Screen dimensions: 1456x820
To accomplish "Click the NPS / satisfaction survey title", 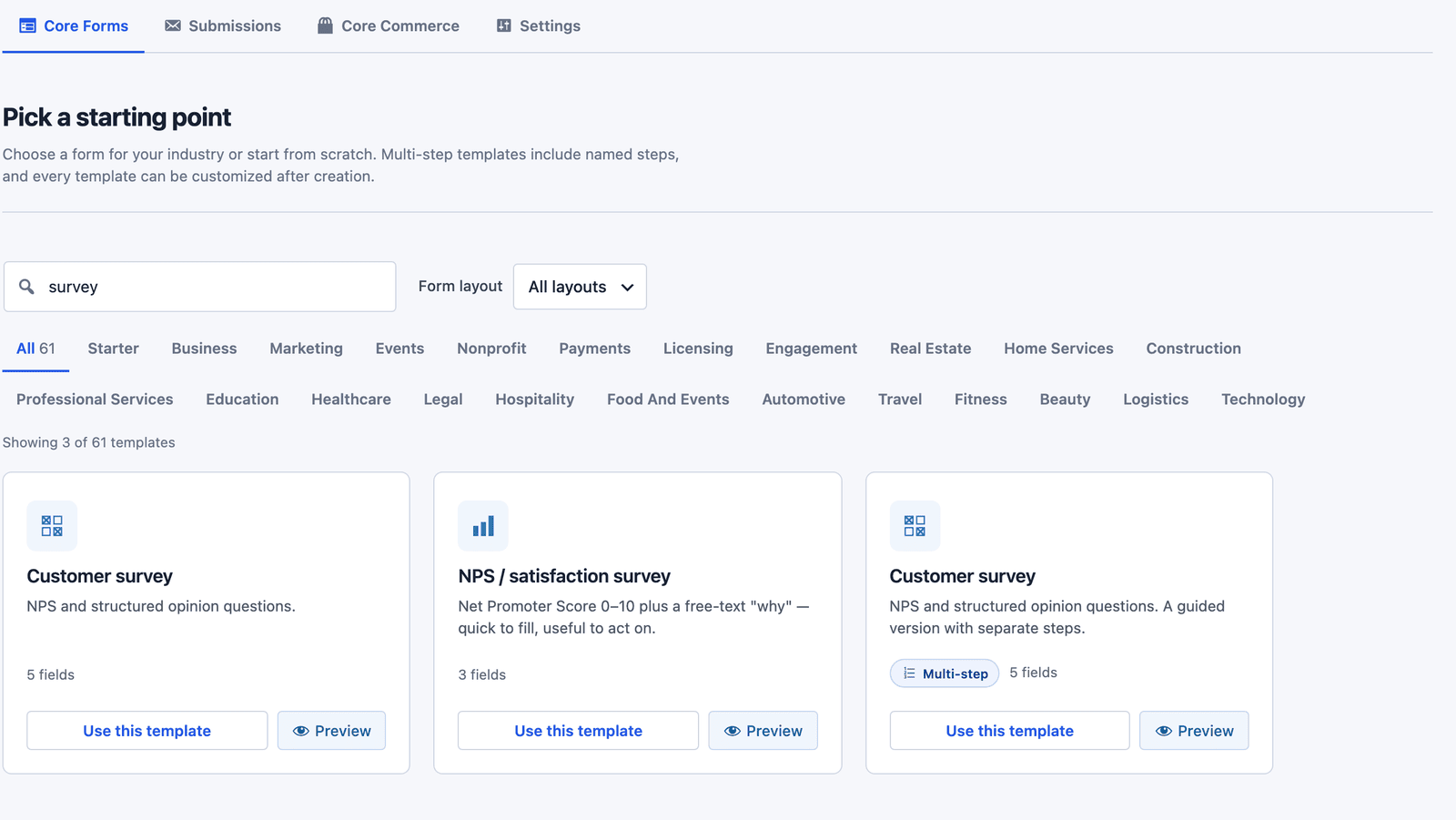I will 564,576.
